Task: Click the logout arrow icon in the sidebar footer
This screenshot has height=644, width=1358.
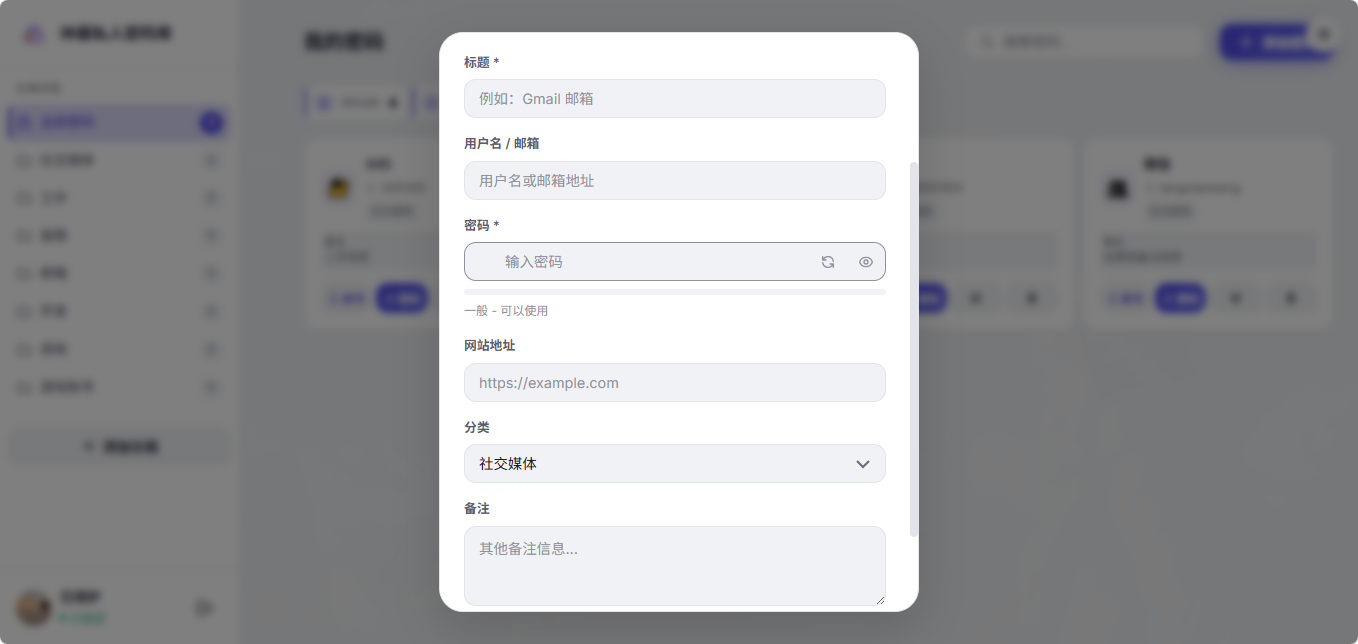Action: point(205,607)
